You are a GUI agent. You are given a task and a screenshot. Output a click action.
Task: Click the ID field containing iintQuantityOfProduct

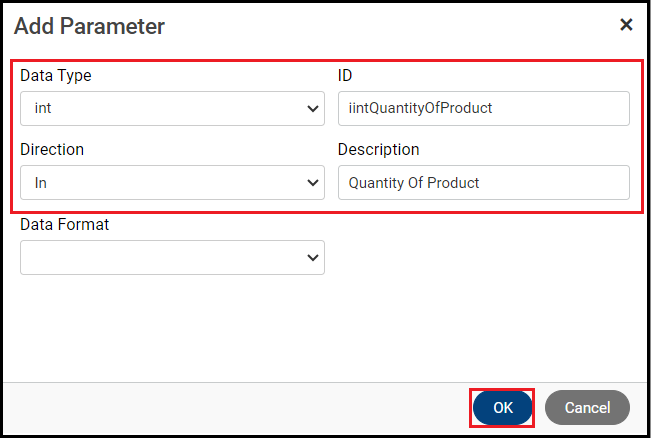point(484,109)
